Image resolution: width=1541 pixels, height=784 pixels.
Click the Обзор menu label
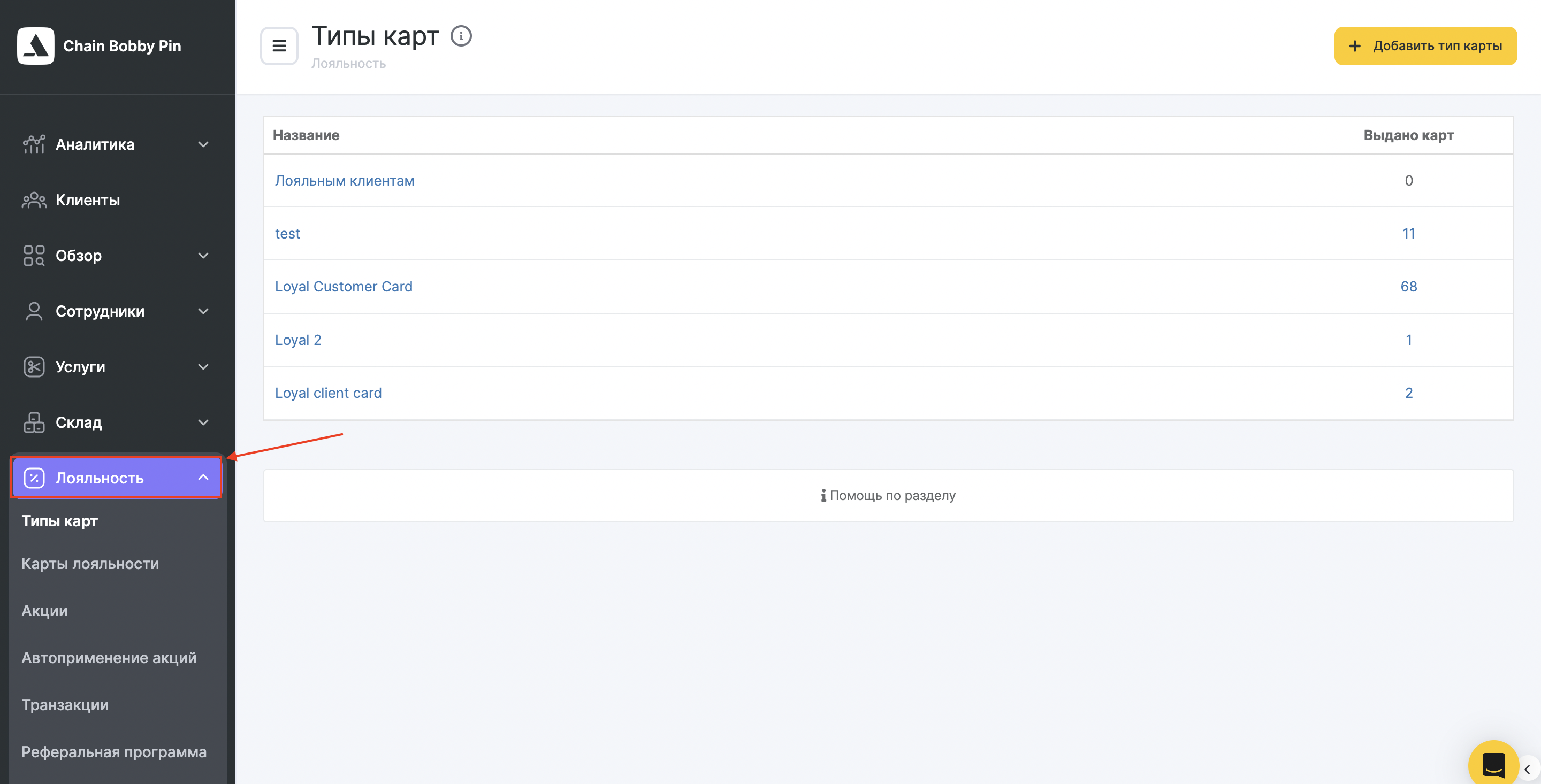coord(78,256)
